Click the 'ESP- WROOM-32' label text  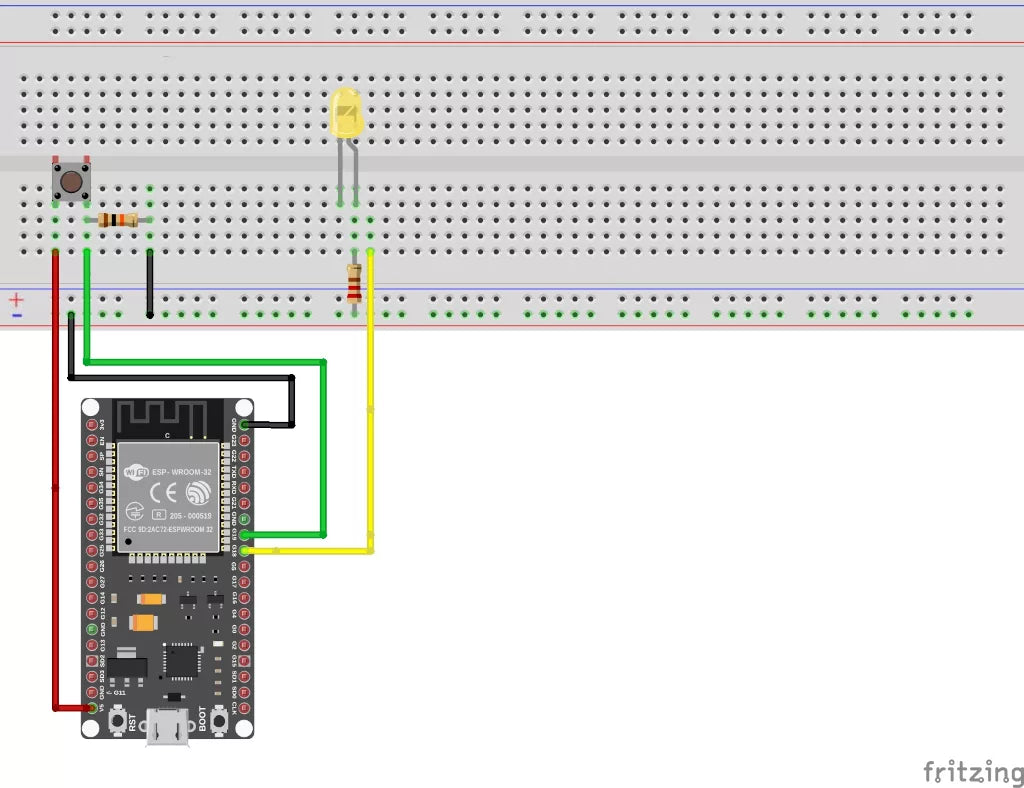182,472
